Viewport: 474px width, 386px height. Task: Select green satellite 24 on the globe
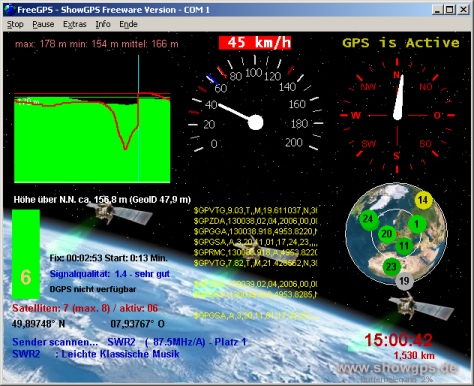point(368,219)
